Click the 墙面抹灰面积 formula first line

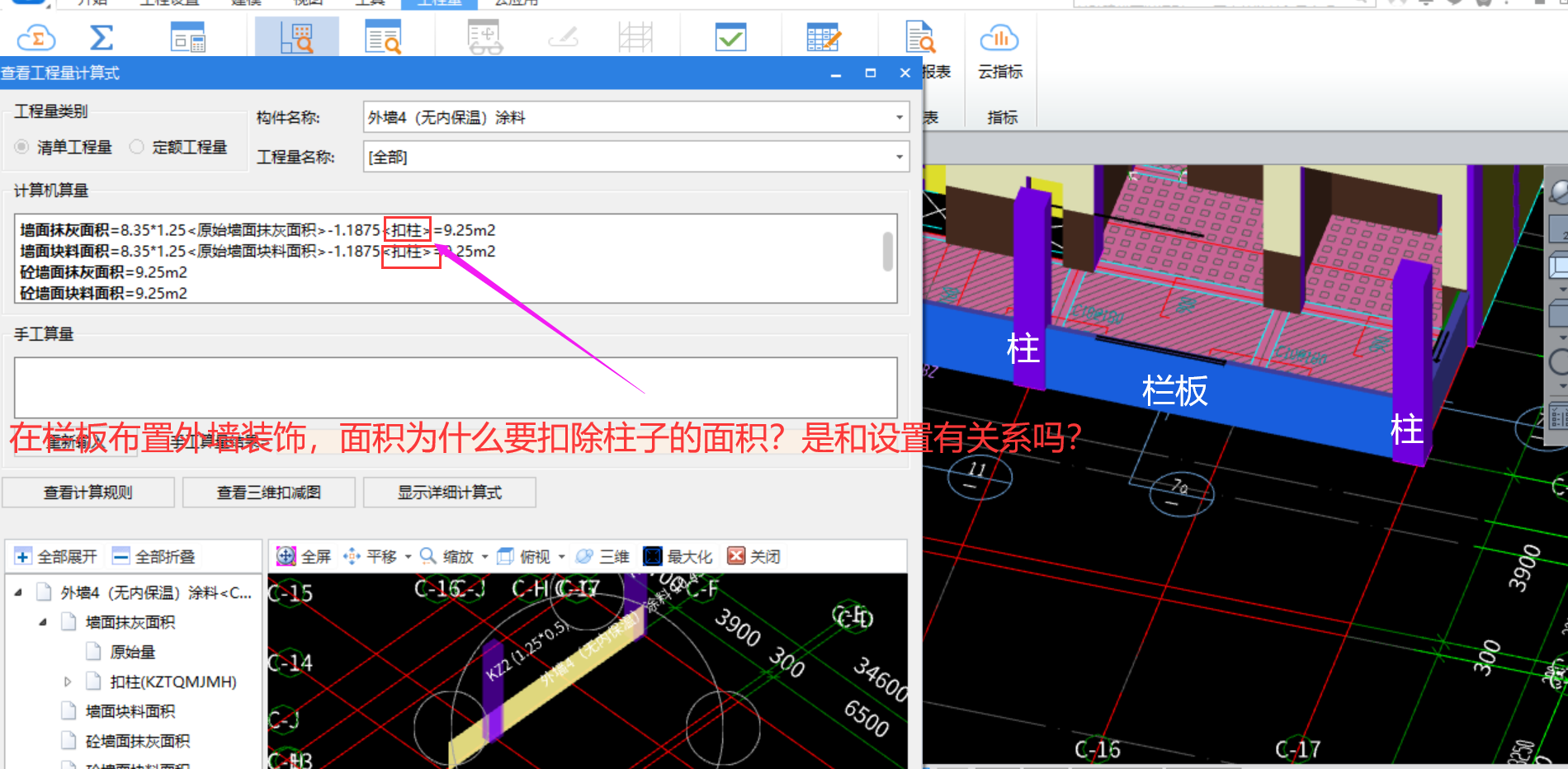tap(257, 230)
